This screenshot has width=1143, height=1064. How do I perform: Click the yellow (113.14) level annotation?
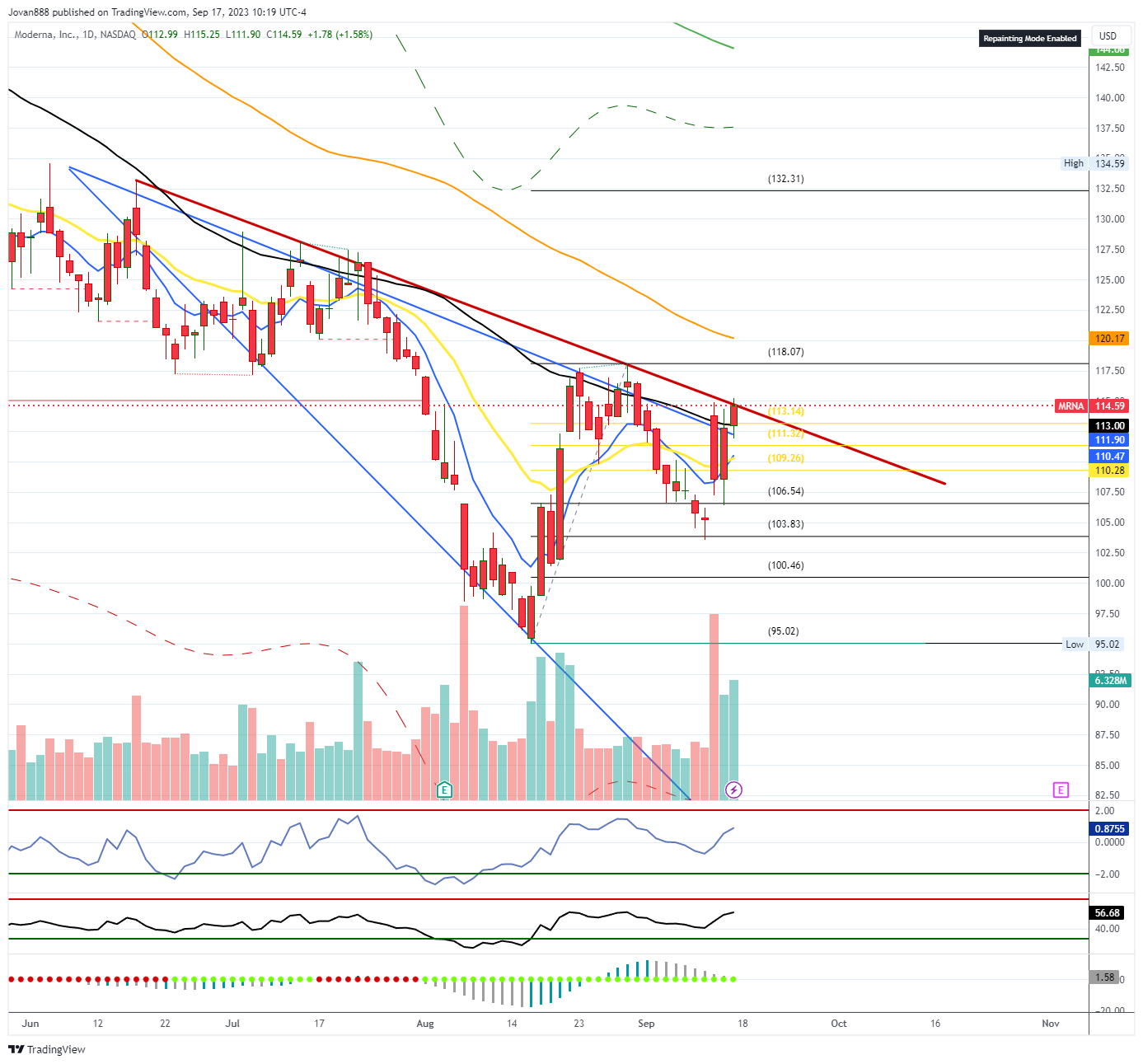click(786, 410)
